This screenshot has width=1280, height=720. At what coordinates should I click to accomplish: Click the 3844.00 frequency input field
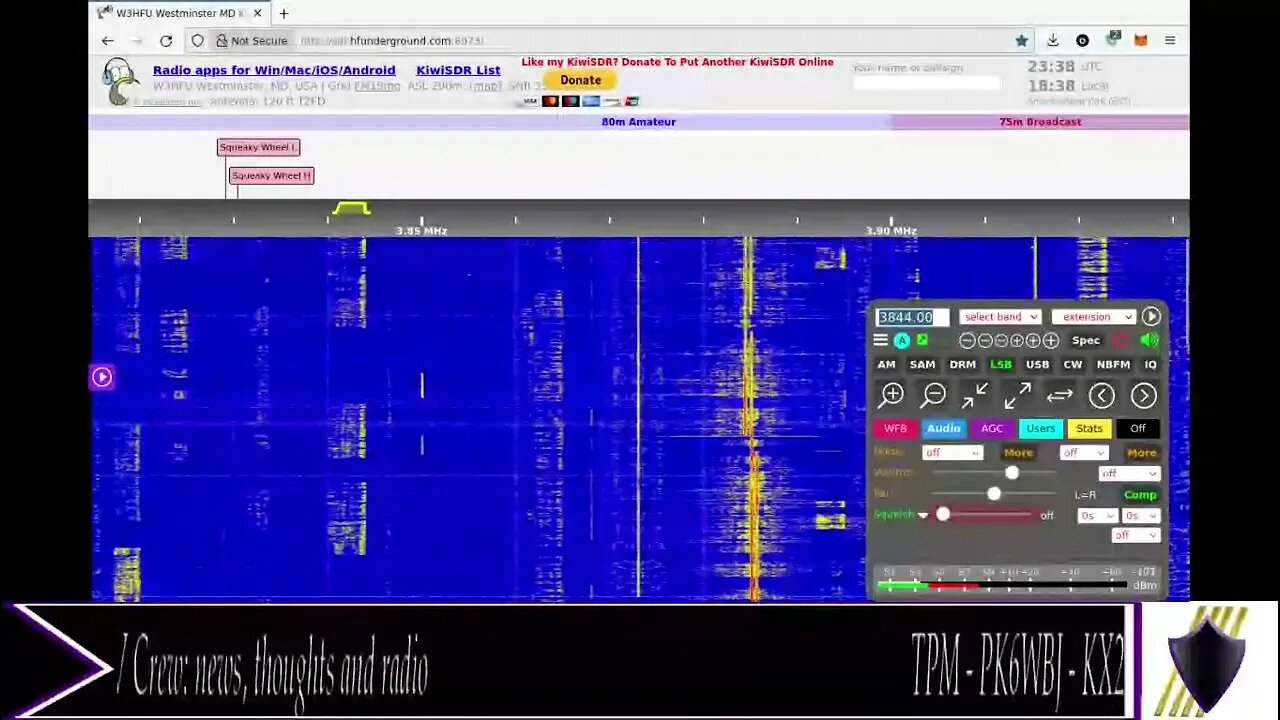(913, 317)
